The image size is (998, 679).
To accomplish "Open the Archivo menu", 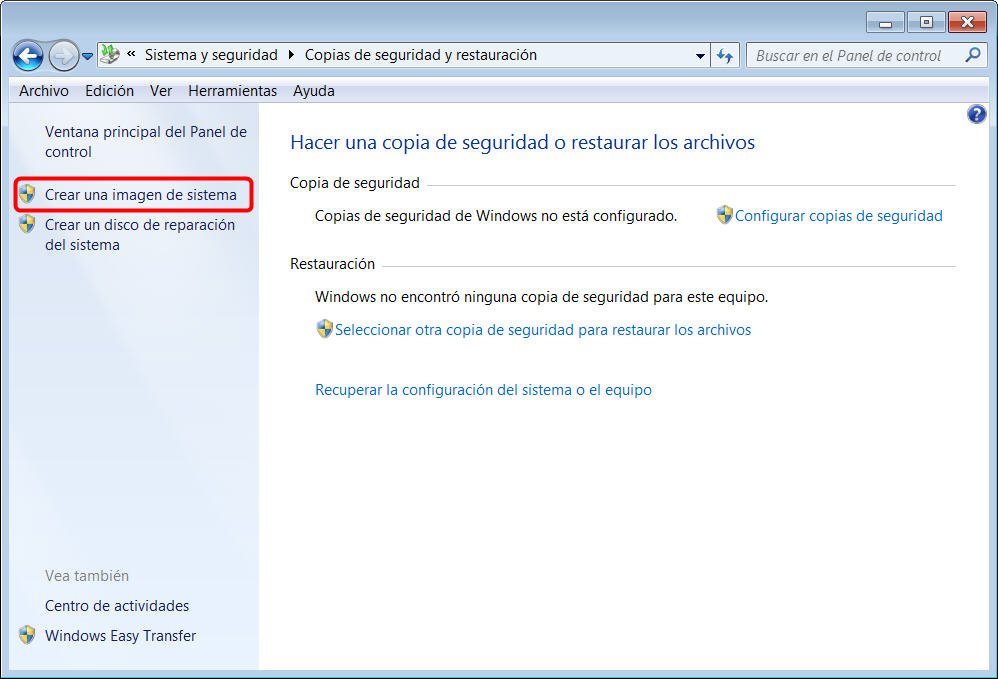I will (x=44, y=91).
